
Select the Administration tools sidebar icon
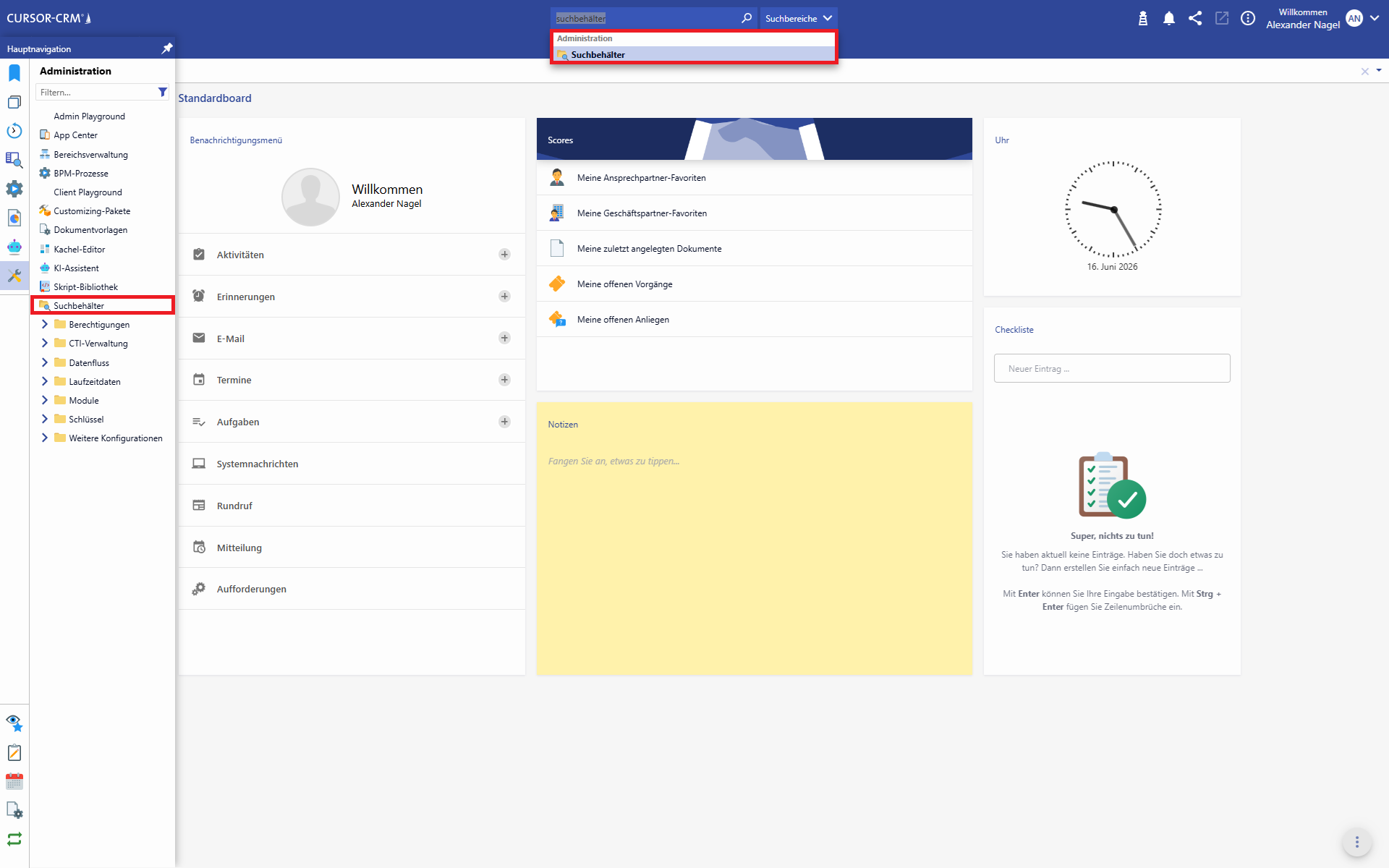pos(14,276)
